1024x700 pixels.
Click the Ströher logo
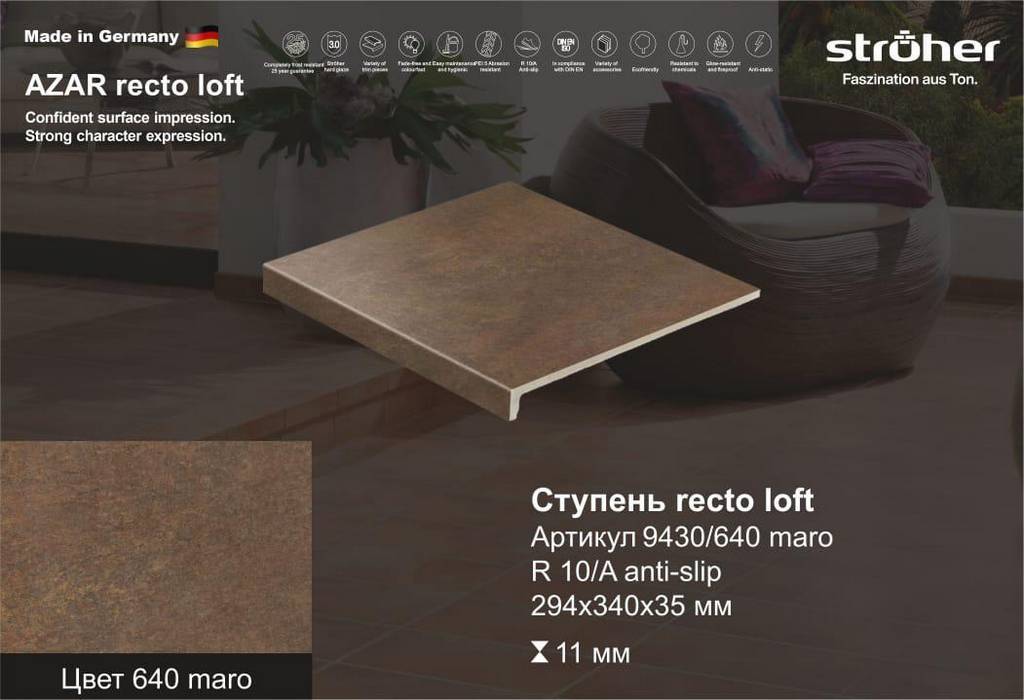[x=912, y=48]
